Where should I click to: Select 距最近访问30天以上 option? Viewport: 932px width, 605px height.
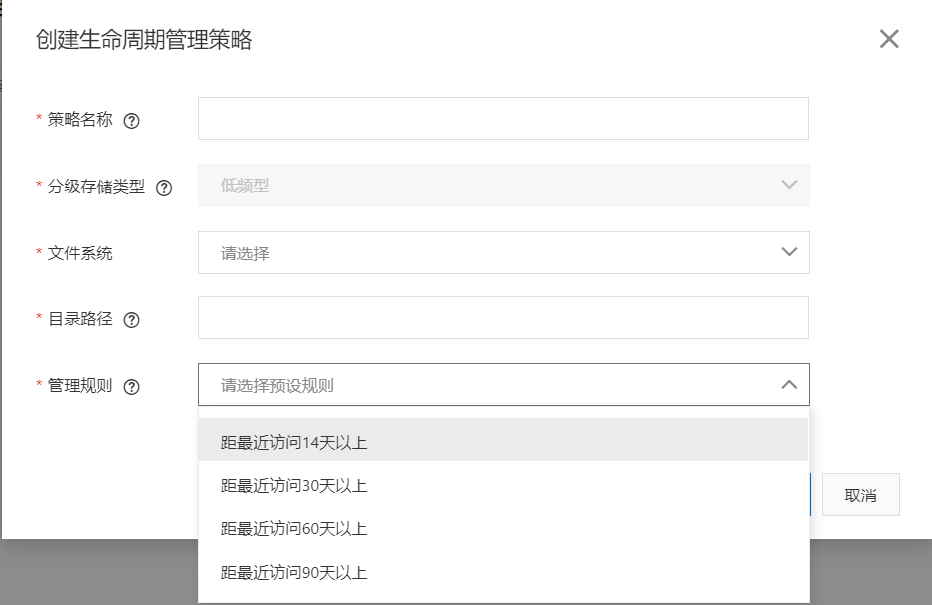[294, 486]
